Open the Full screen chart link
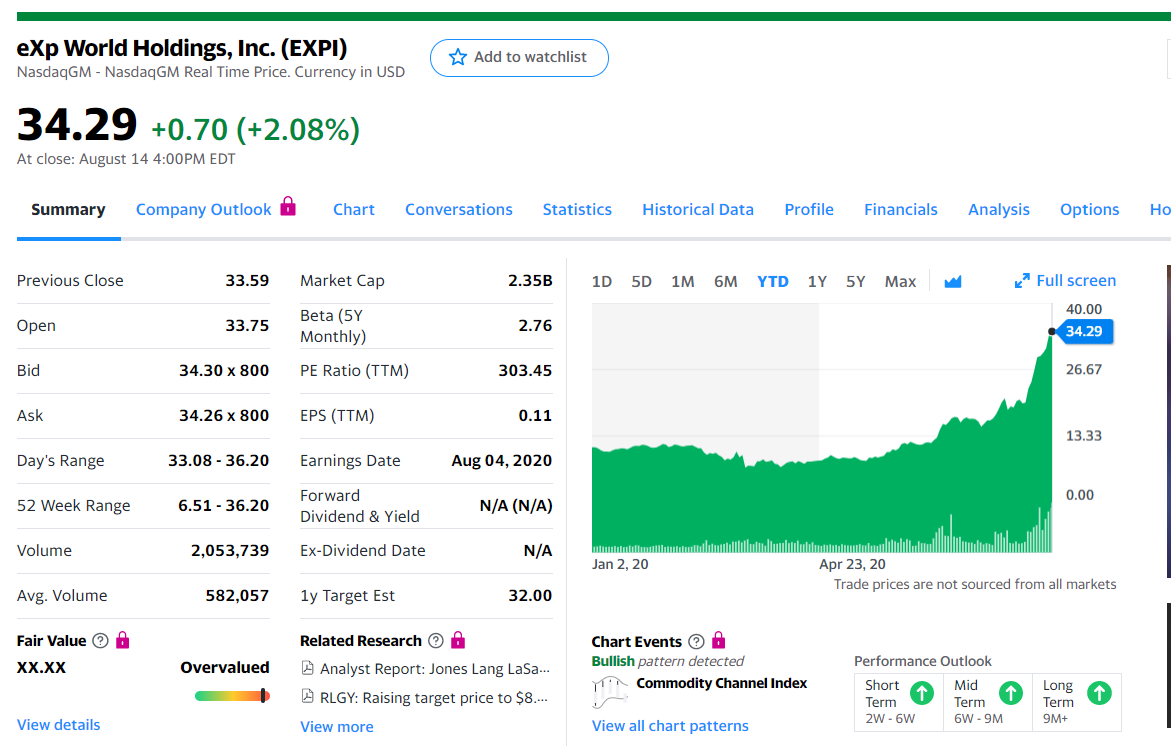Viewport: 1171px width, 749px height. pyautogui.click(x=1065, y=281)
